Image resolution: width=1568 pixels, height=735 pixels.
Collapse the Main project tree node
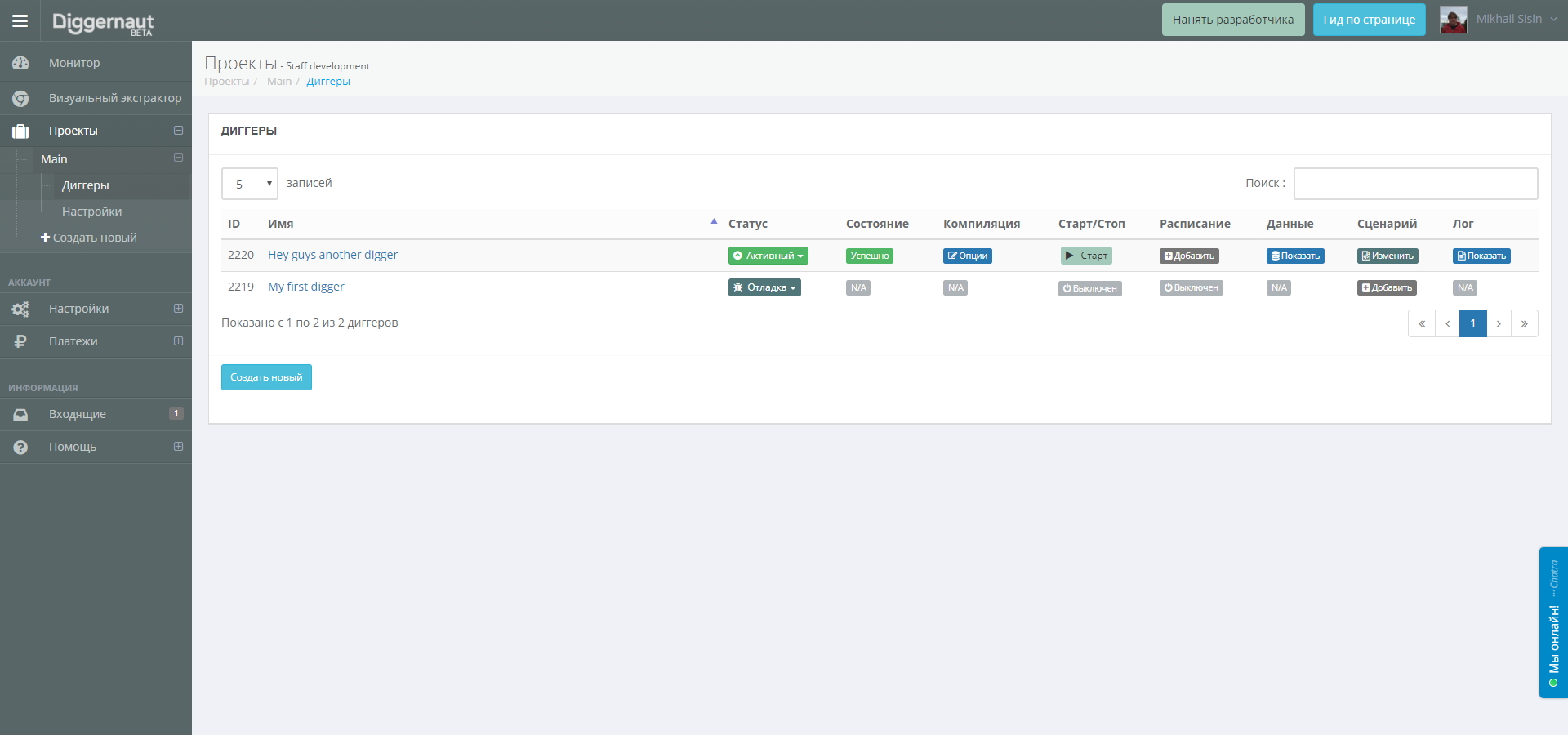click(178, 158)
